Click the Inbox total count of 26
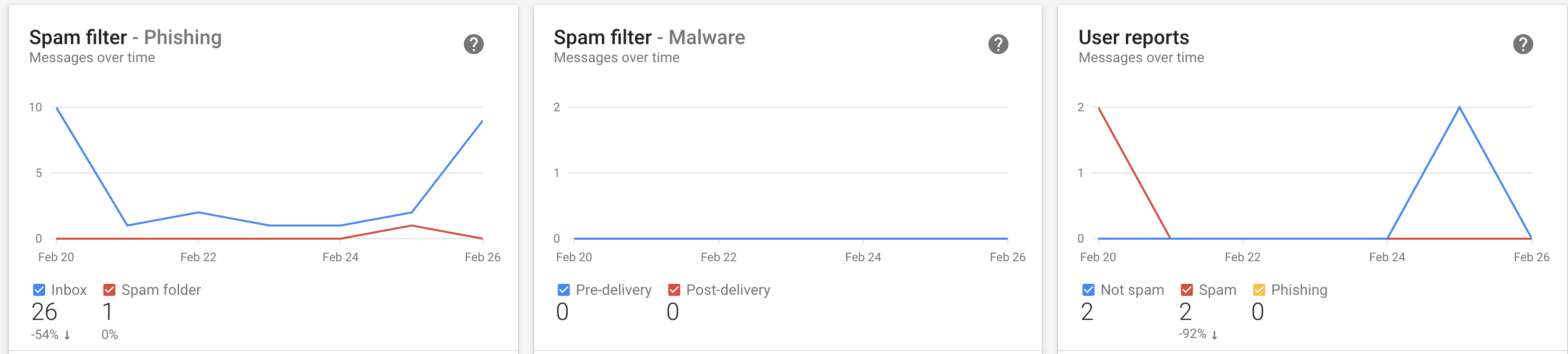Image resolution: width=1568 pixels, height=354 pixels. point(45,312)
